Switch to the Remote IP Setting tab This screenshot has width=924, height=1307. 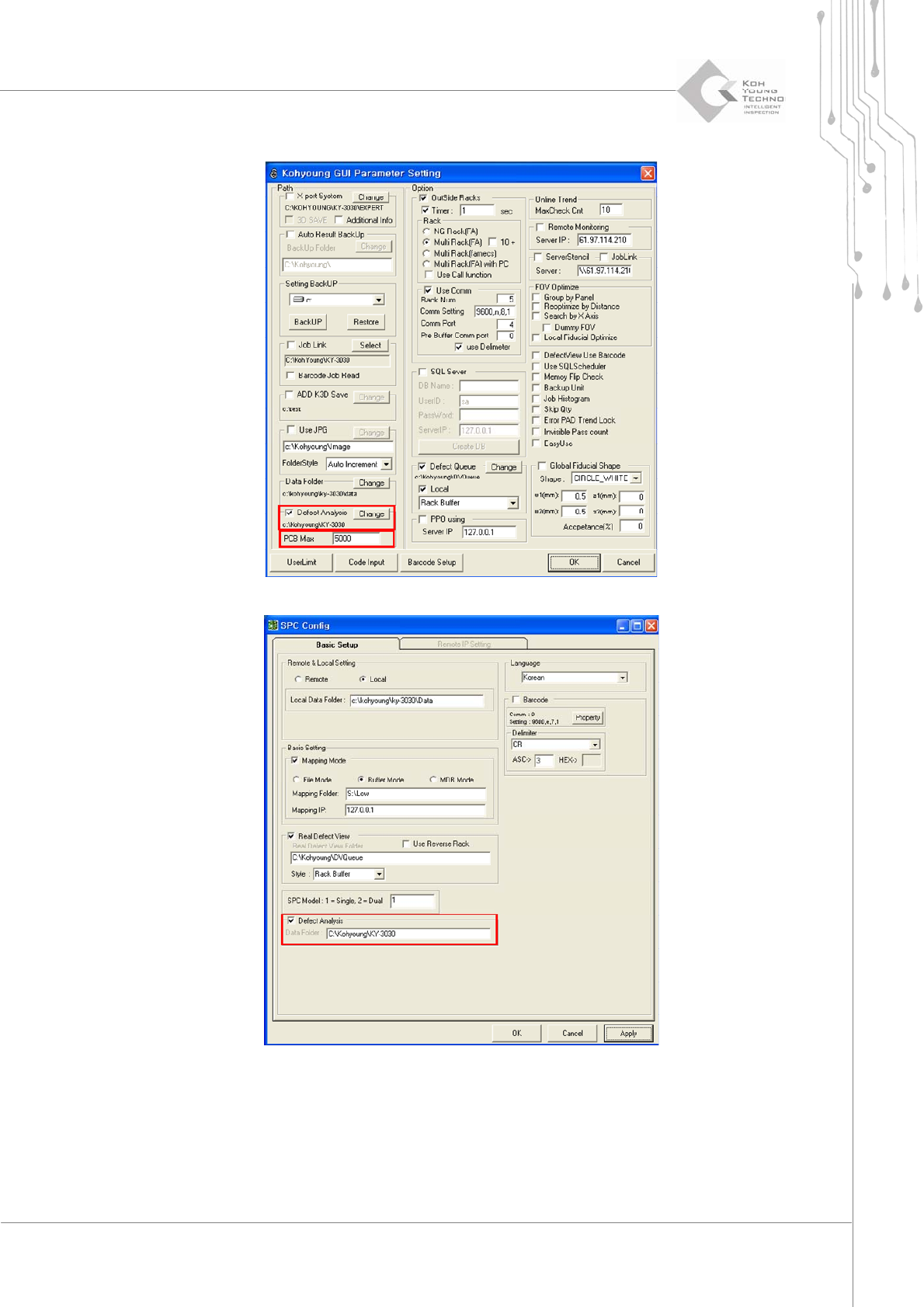464,644
